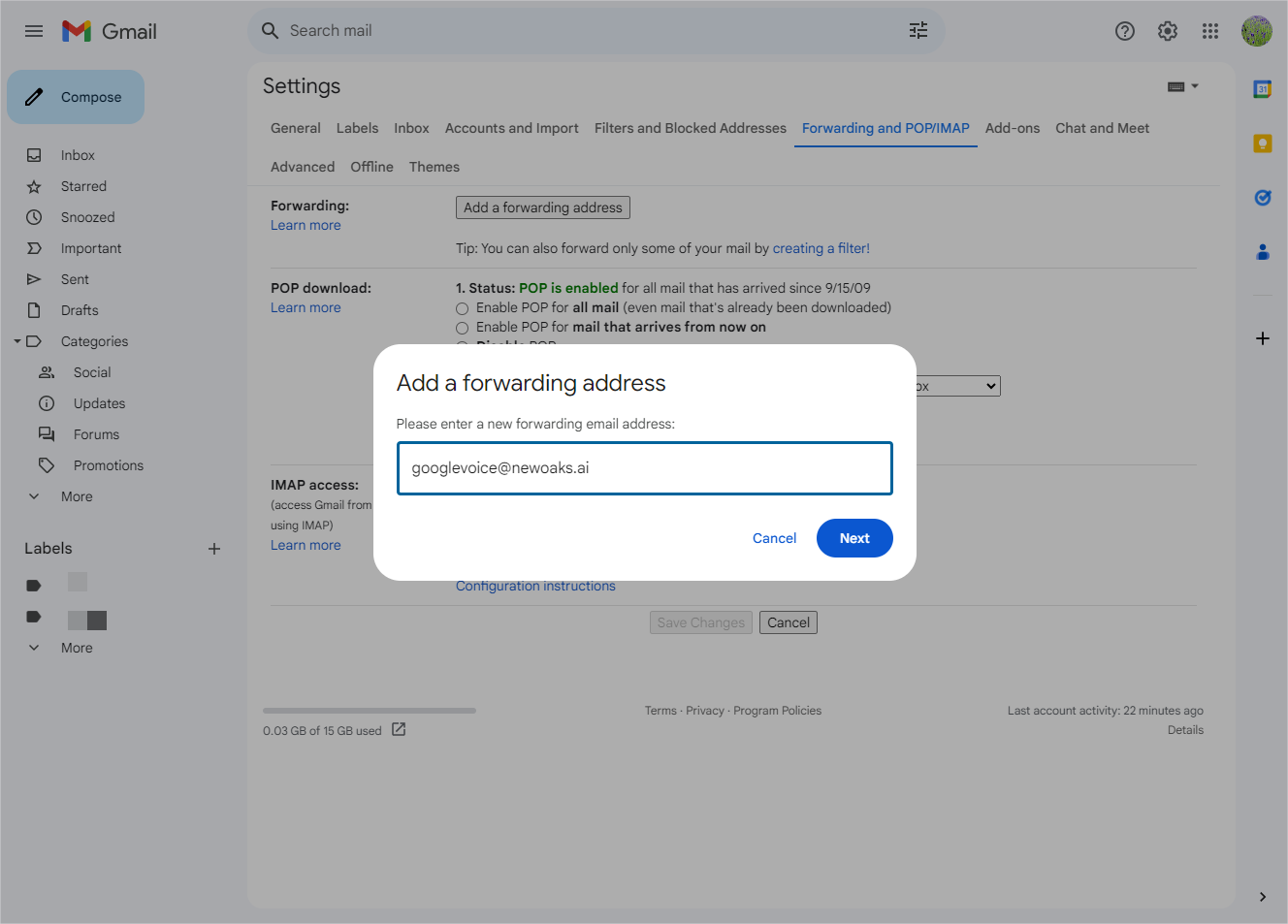
Task: Open Gmail settings gear icon
Action: 1168,31
